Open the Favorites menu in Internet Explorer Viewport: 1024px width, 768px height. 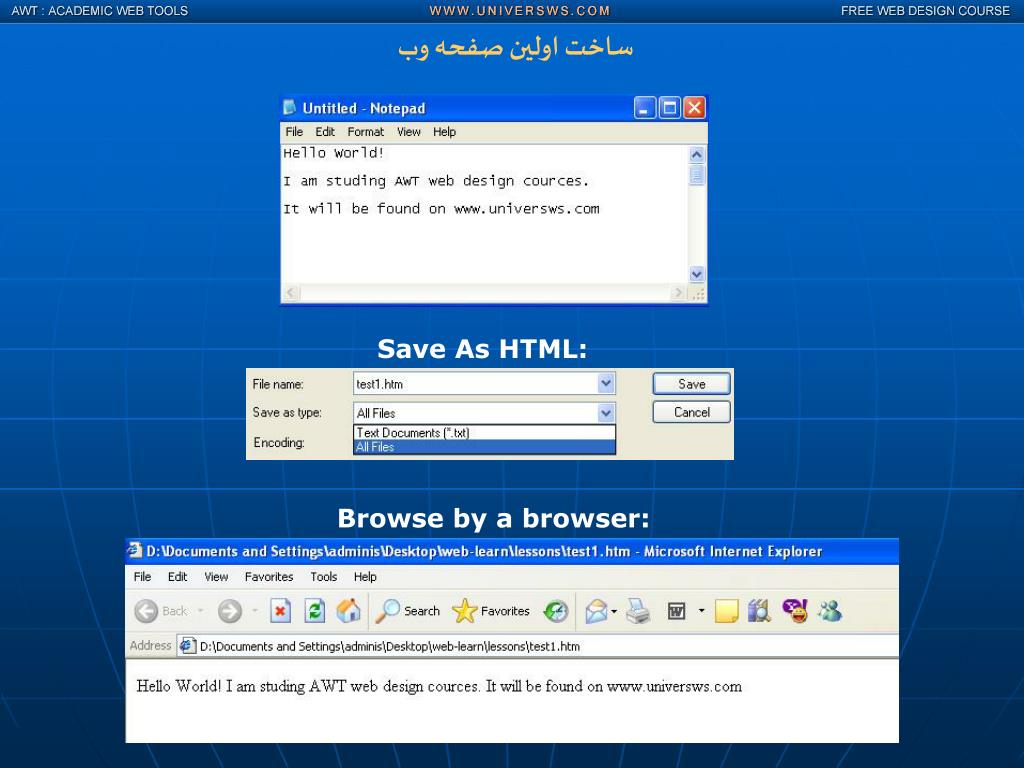(x=268, y=577)
